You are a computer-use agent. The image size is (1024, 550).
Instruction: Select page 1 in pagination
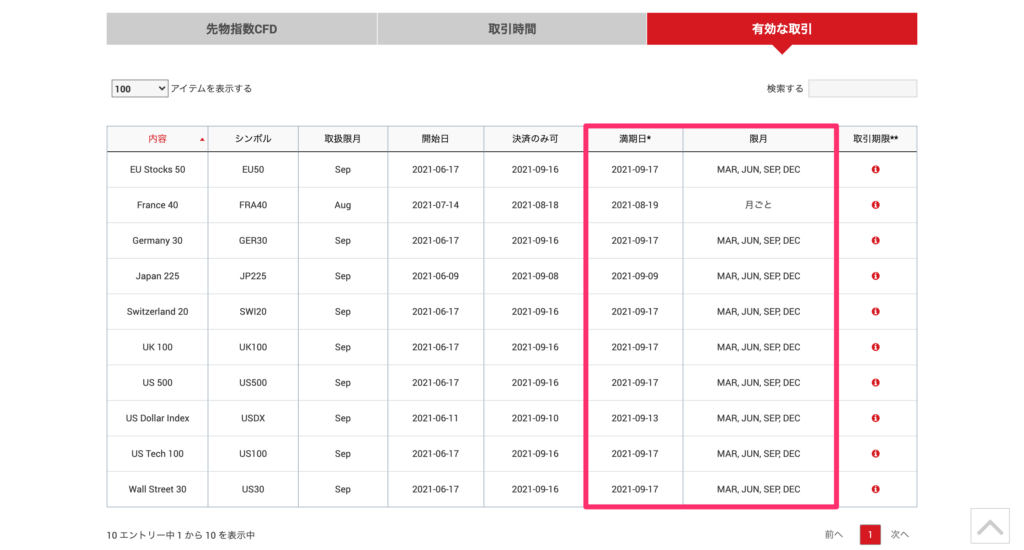[x=870, y=534]
